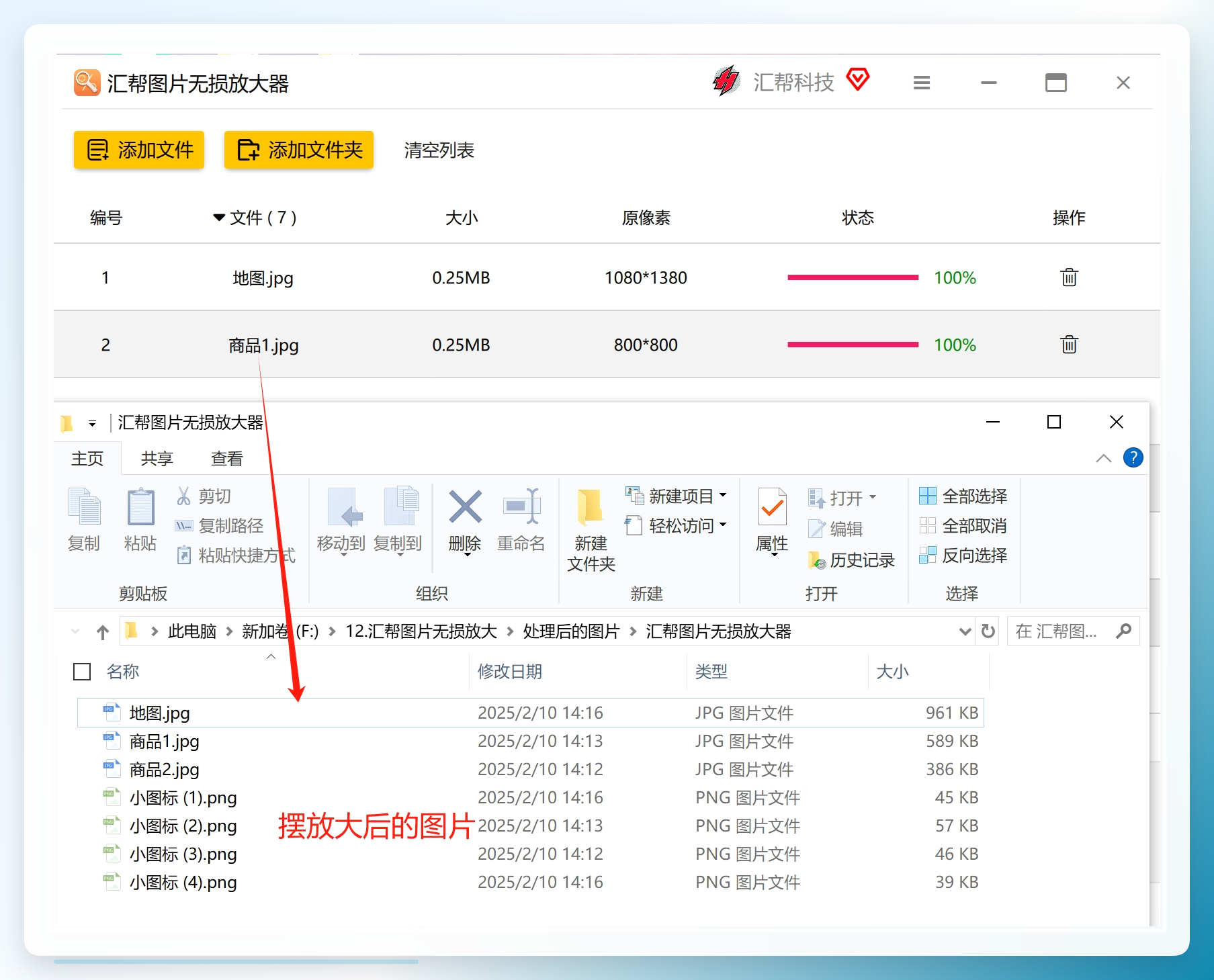Click the 剪切 scissors icon
This screenshot has width=1214, height=980.
(x=183, y=496)
